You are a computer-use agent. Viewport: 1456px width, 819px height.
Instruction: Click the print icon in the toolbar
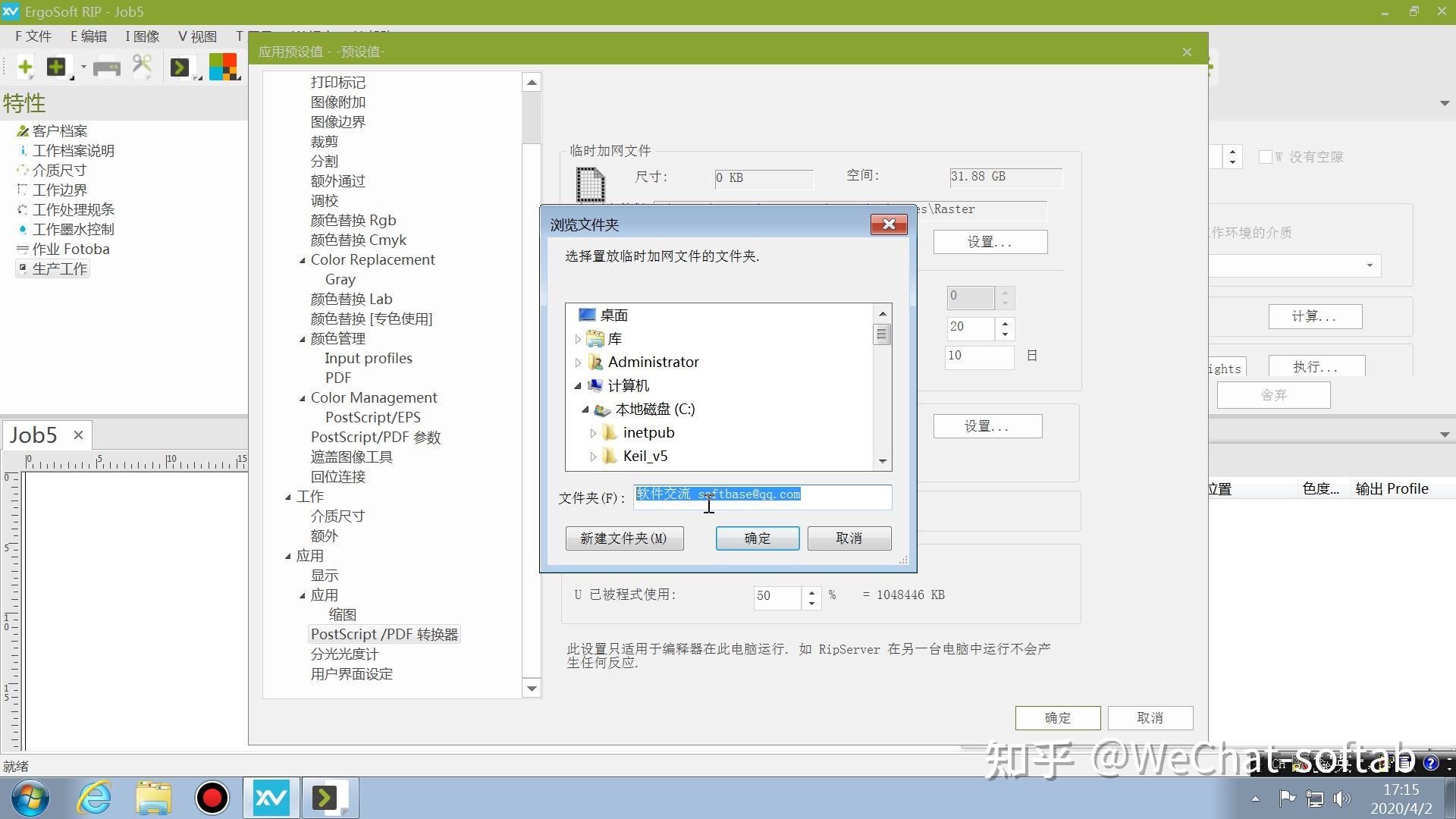coord(107,67)
